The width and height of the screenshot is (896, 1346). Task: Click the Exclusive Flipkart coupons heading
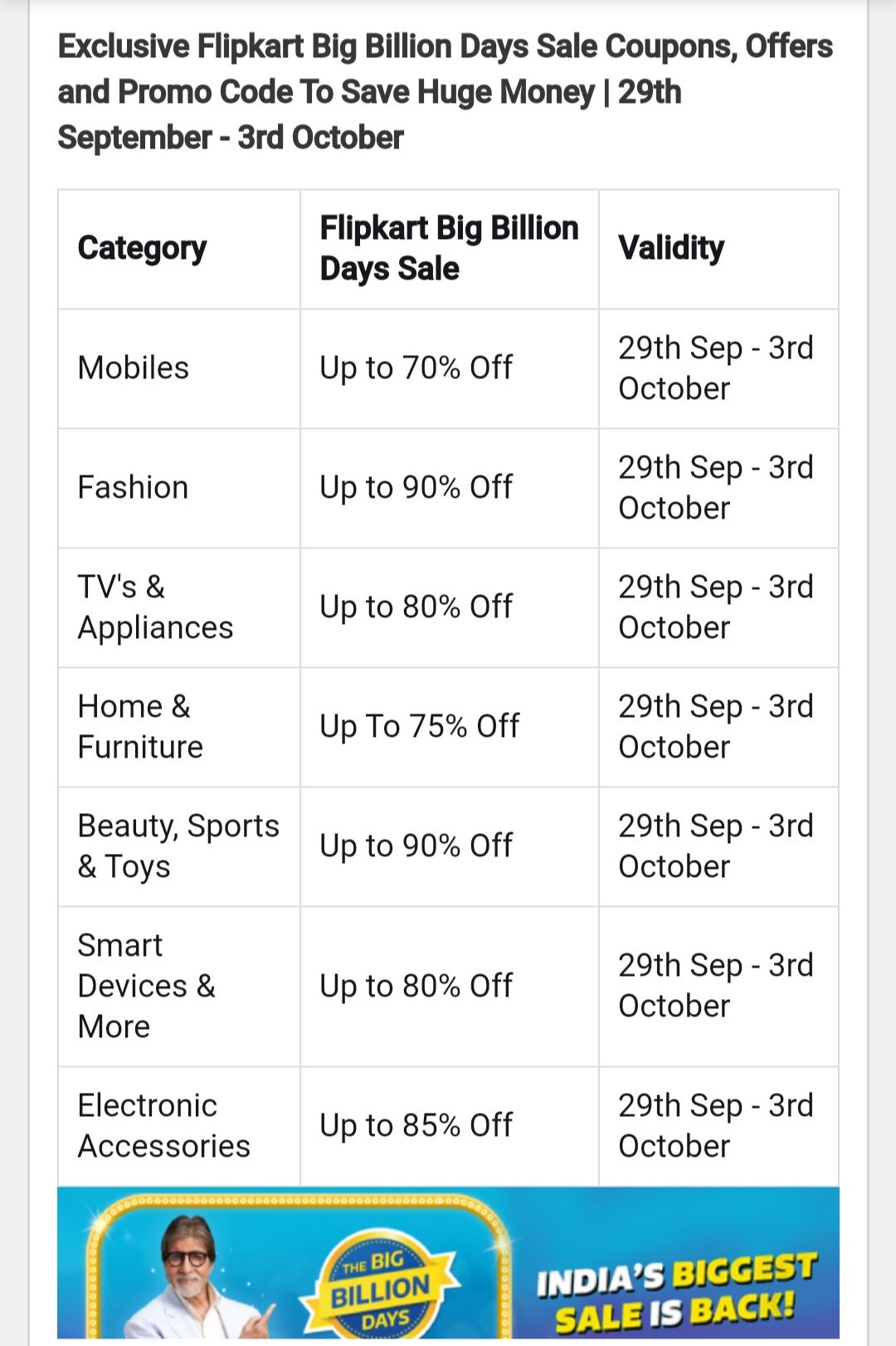pos(446,92)
